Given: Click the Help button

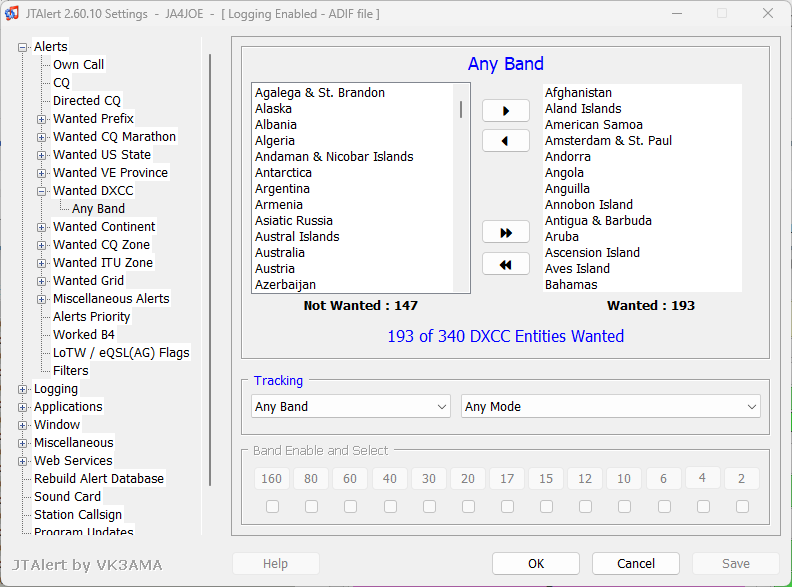Looking at the screenshot, I should point(275,564).
